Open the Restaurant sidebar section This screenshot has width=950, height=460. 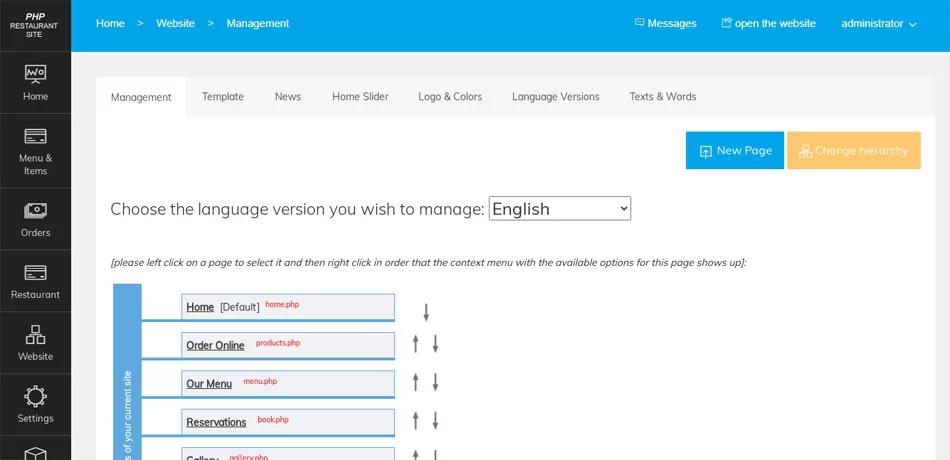(x=35, y=281)
